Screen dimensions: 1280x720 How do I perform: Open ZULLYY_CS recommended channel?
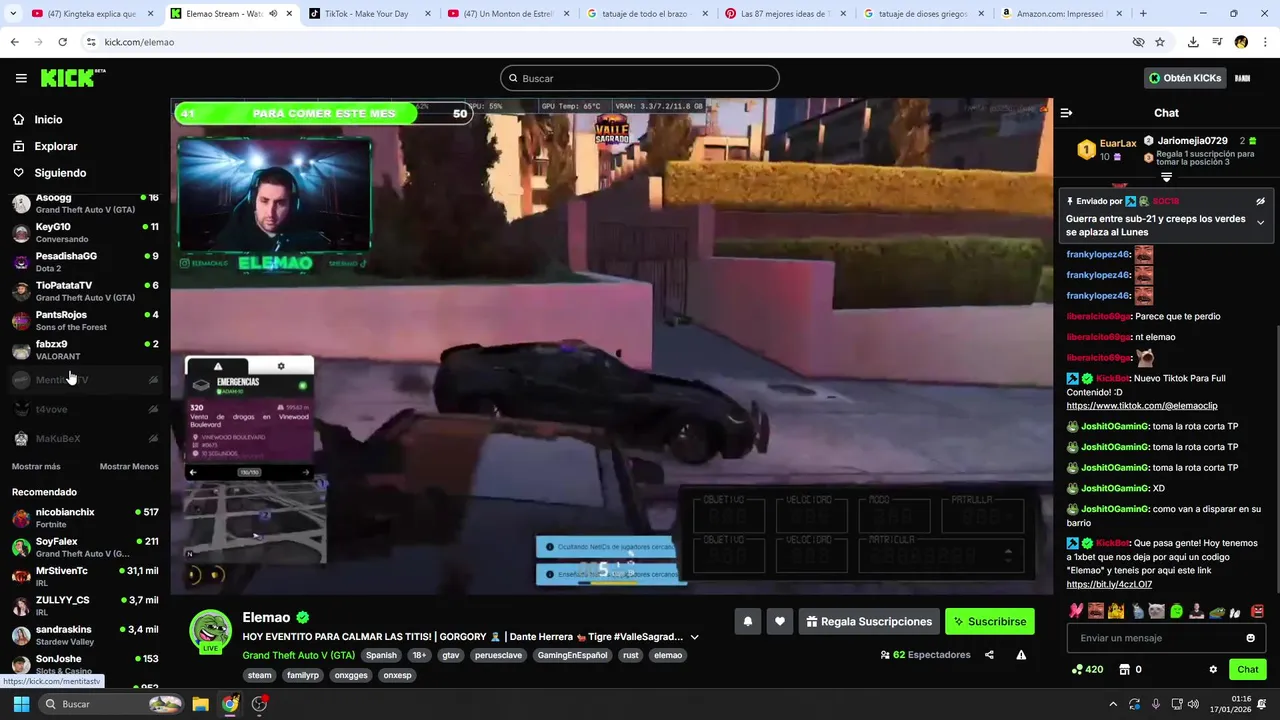85,606
